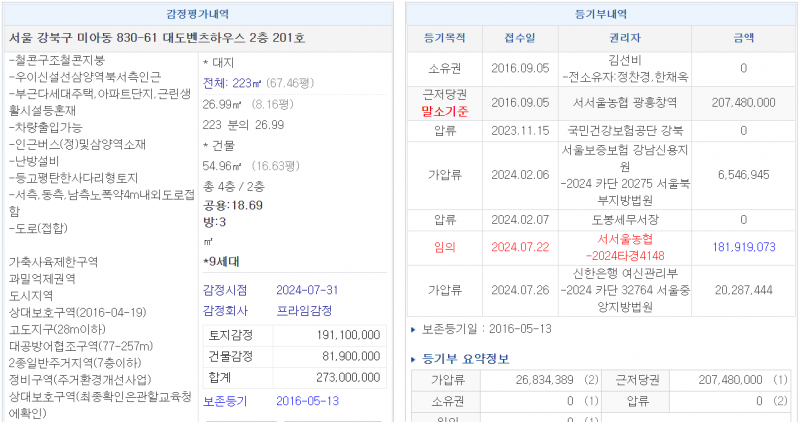Screen dimensions: 800x422
Task: Click the 보존등기일 bullet arrow
Action: (414, 328)
